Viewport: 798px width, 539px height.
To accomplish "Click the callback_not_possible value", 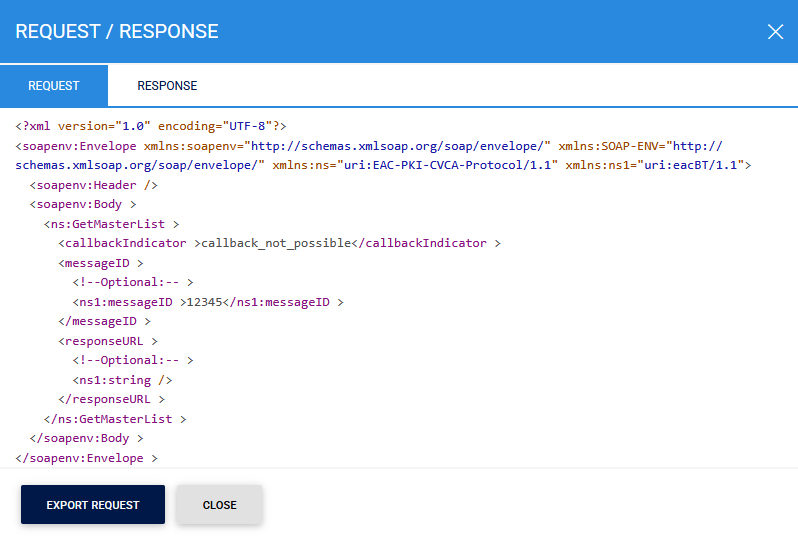I will click(x=276, y=243).
